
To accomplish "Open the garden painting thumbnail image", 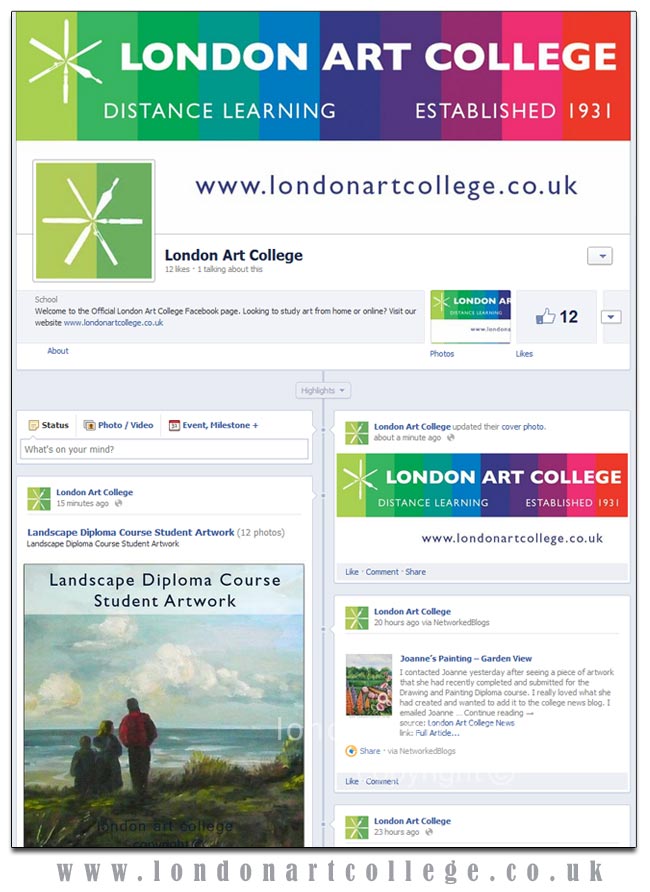I will (x=369, y=684).
